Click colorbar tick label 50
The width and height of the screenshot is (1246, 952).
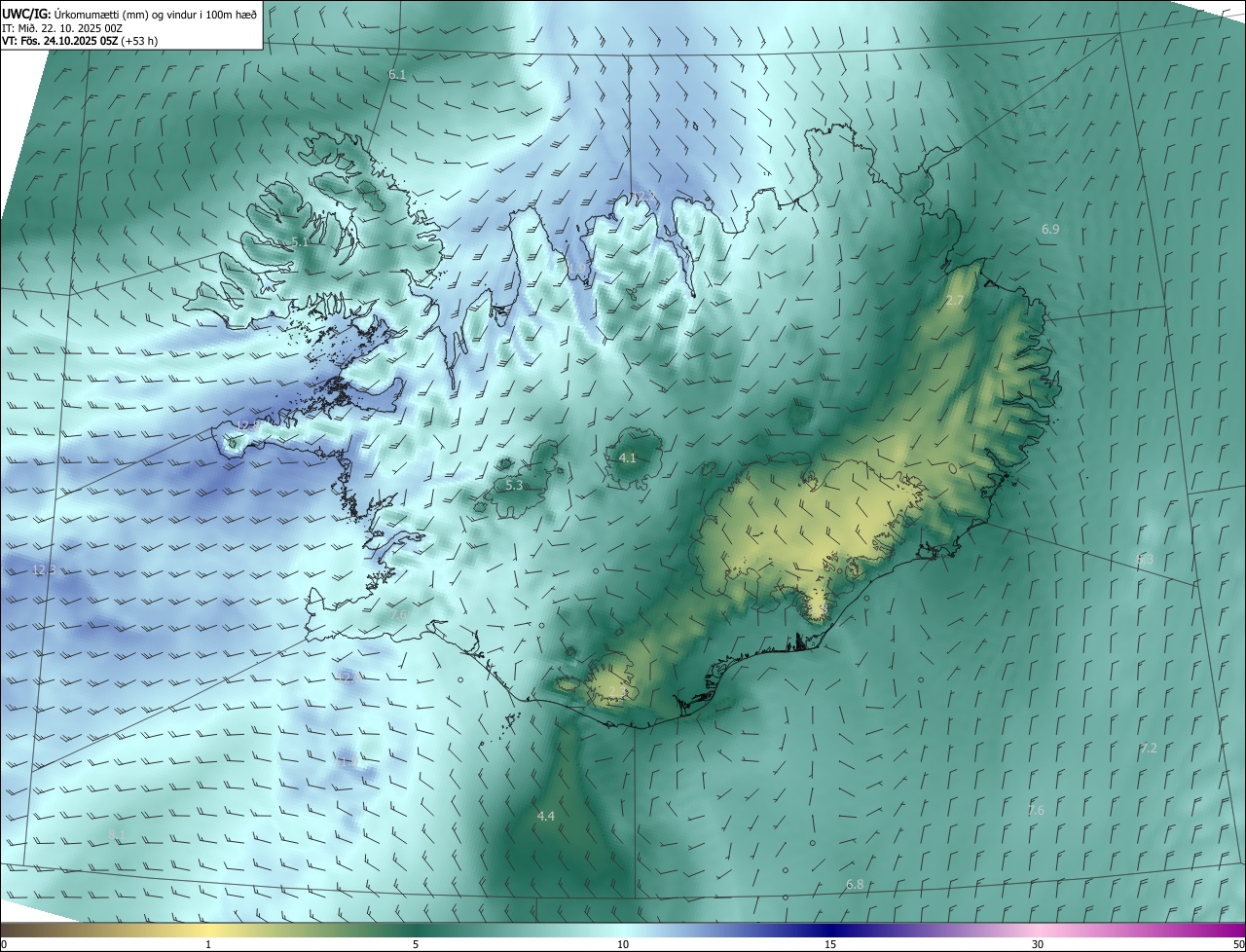point(1238,944)
